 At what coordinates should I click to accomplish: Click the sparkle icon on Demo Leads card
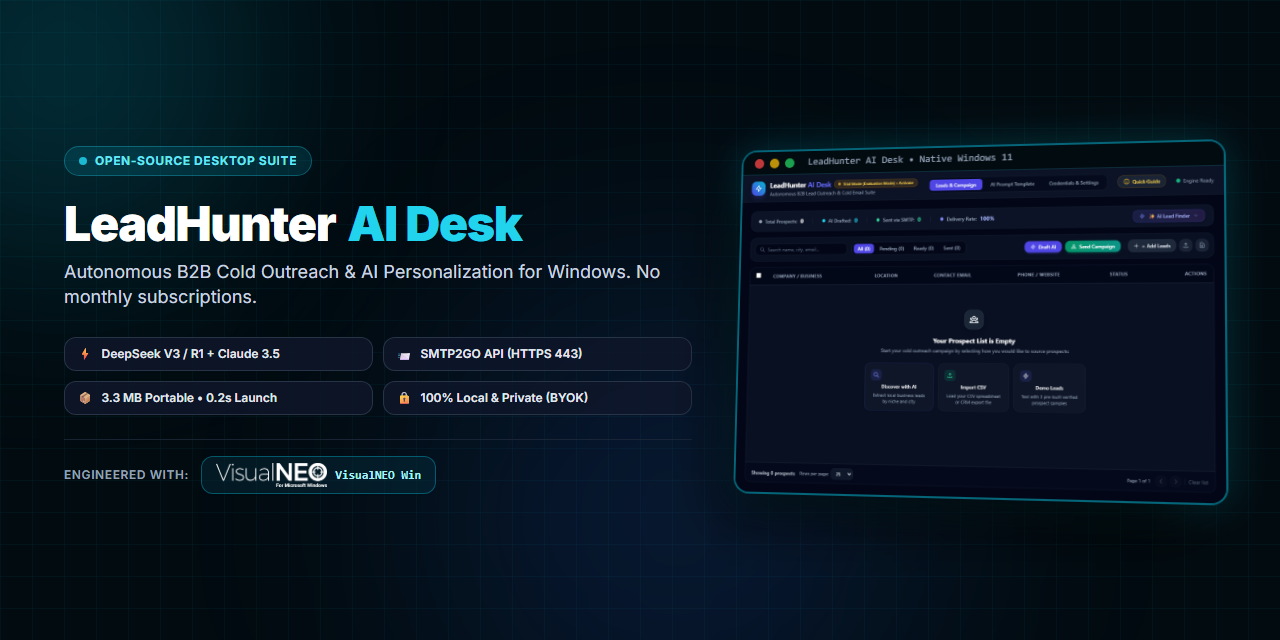pos(1025,376)
